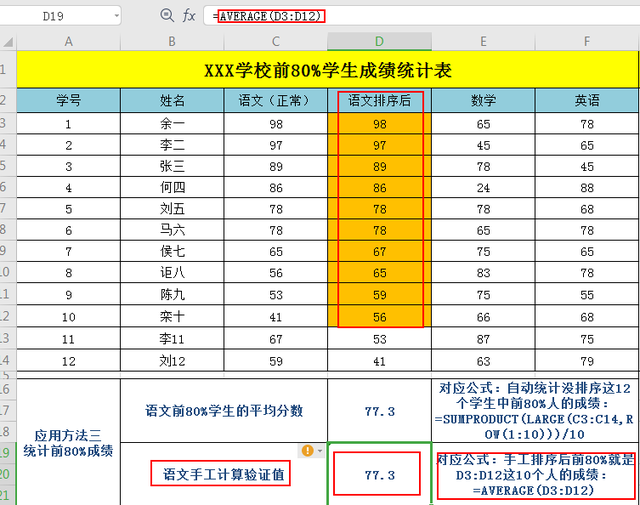This screenshot has height=505, width=640.
Task: Select the name cell 栾十
Action: 172,316
